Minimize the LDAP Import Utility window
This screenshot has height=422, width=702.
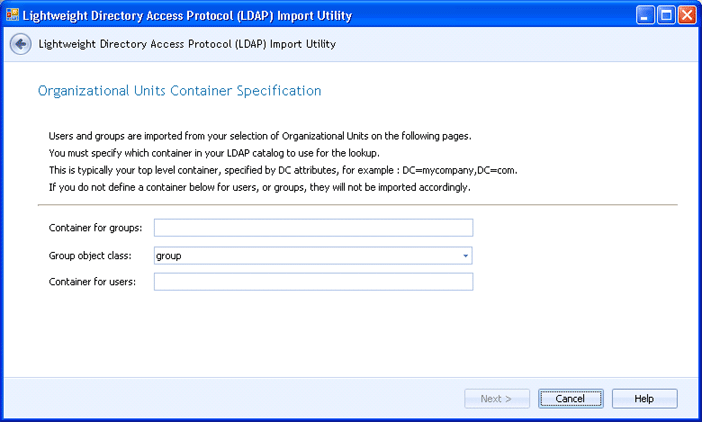tap(645, 16)
